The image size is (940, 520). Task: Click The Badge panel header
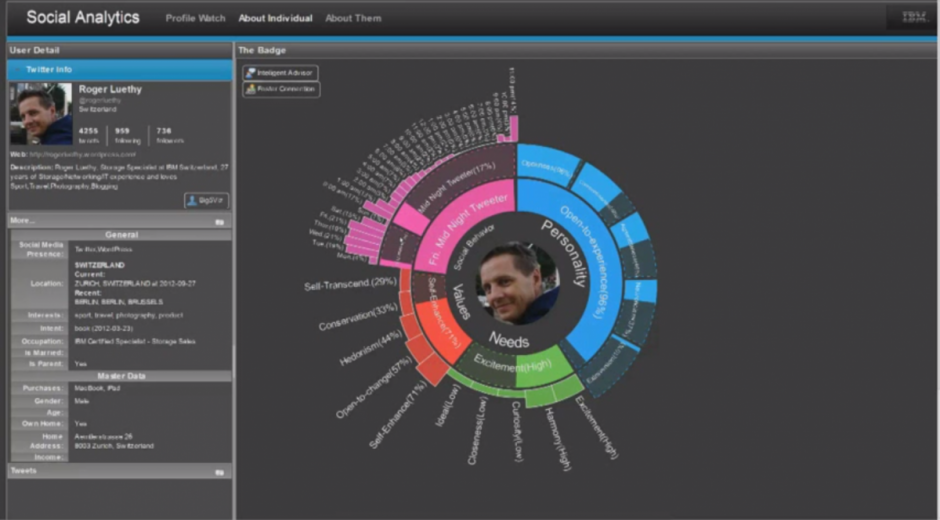(586, 50)
